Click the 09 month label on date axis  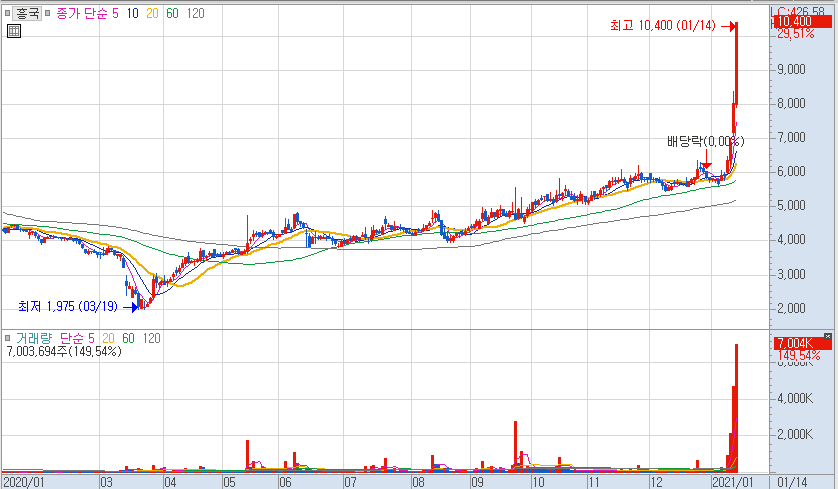click(x=477, y=482)
